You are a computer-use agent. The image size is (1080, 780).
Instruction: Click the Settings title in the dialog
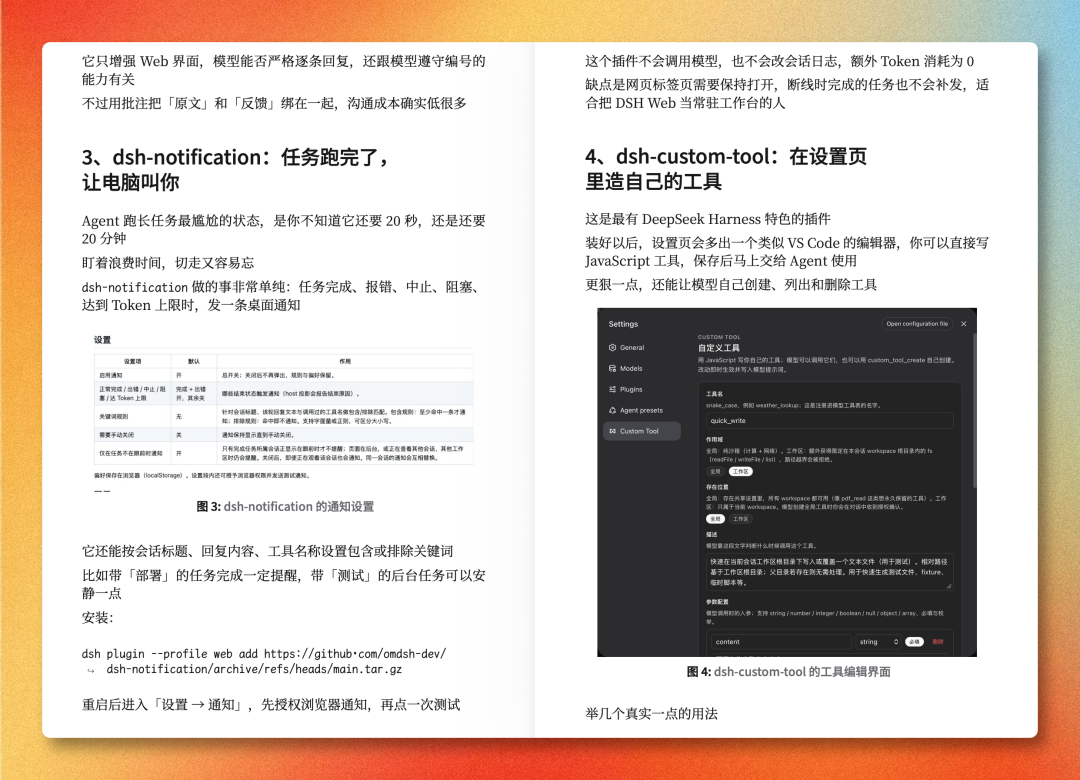(x=623, y=324)
